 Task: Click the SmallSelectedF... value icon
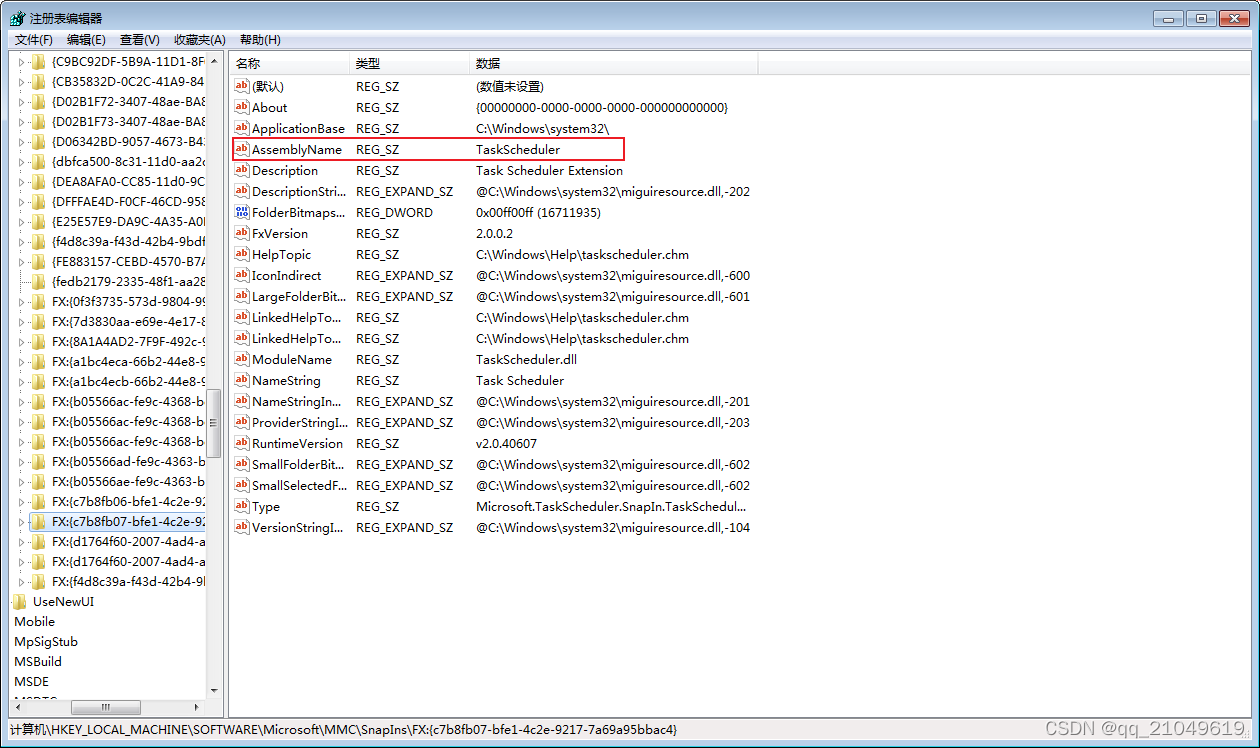point(241,485)
